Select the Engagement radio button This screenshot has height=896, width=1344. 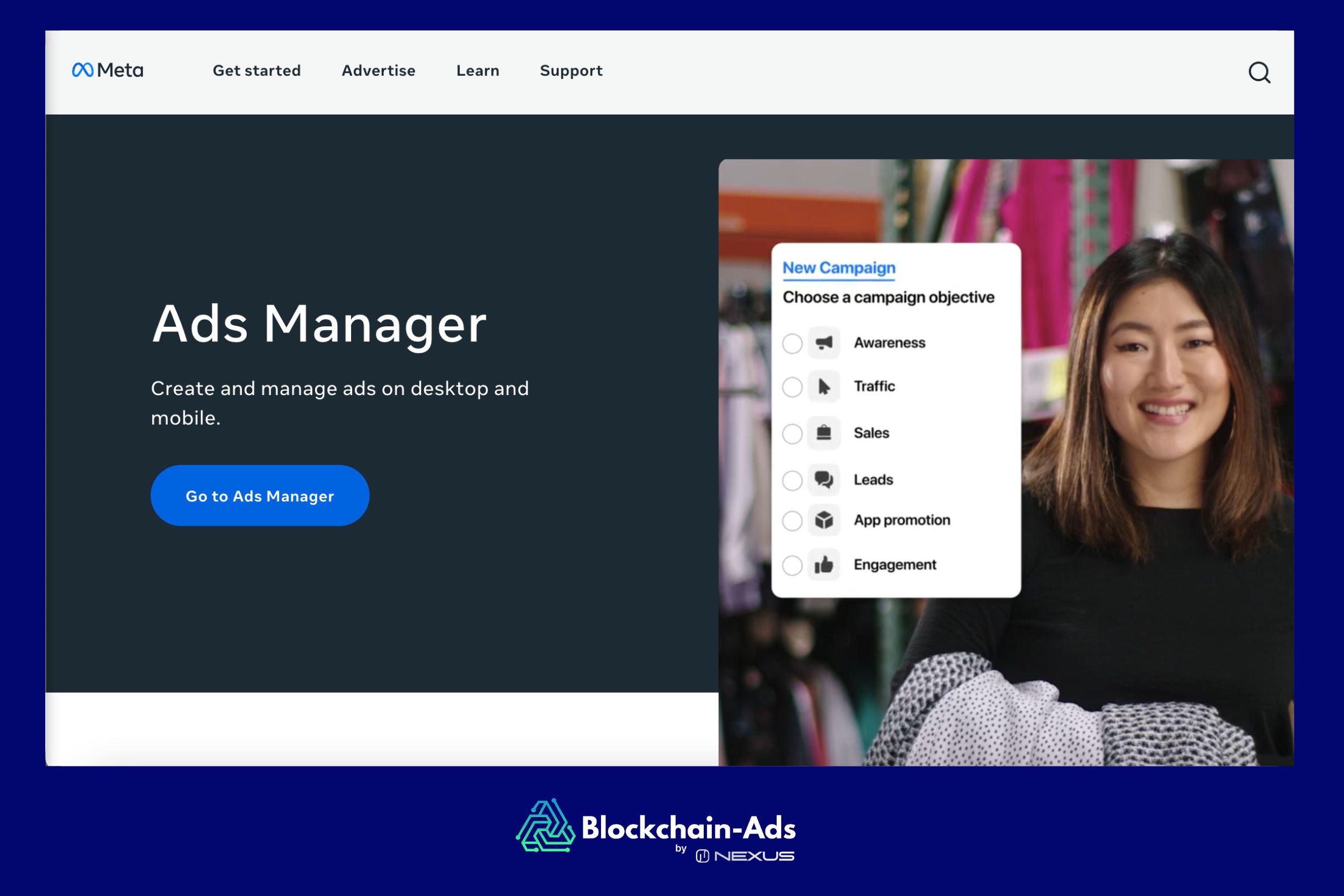point(792,566)
